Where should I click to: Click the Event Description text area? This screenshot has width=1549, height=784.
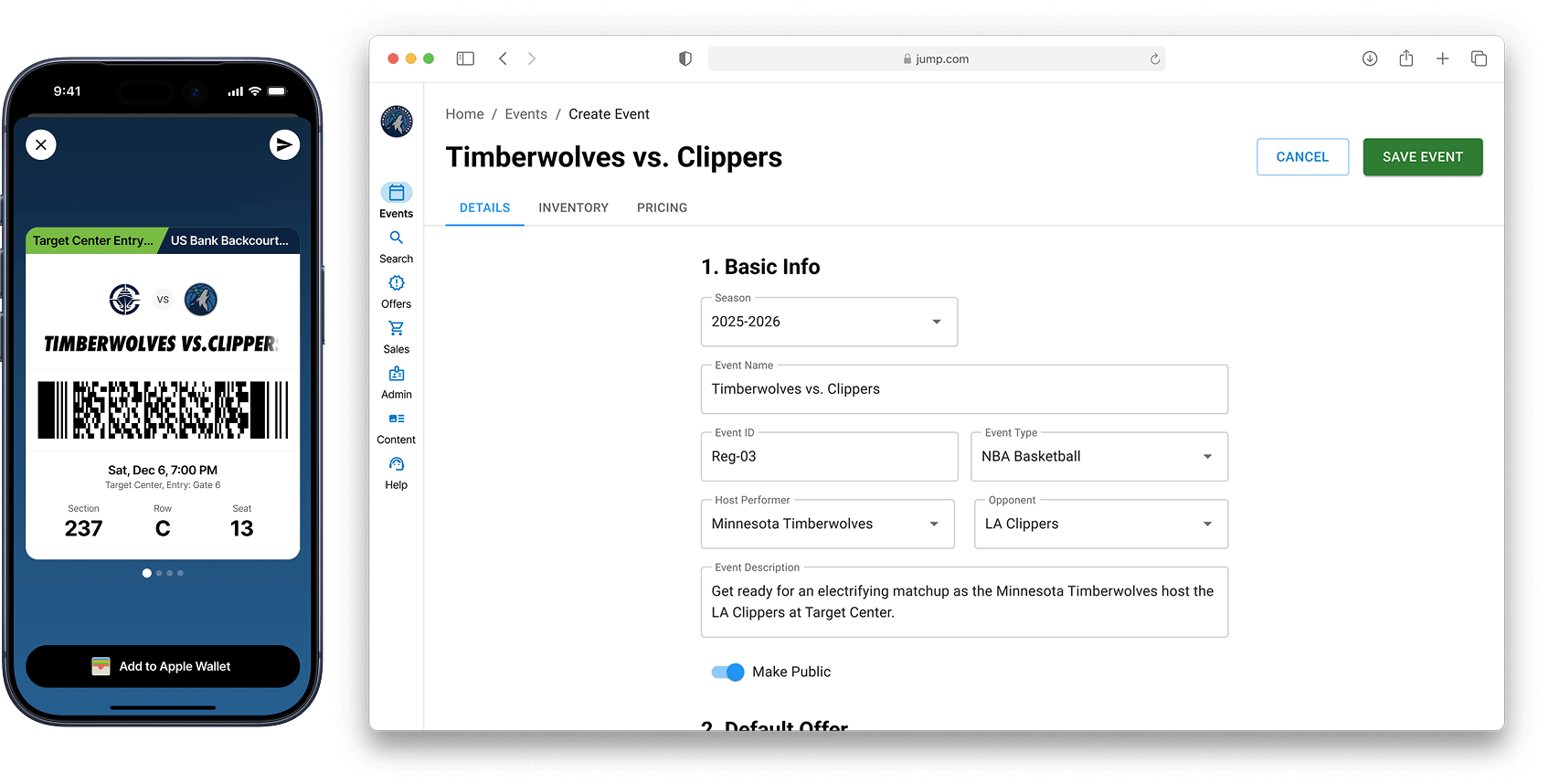(964, 602)
